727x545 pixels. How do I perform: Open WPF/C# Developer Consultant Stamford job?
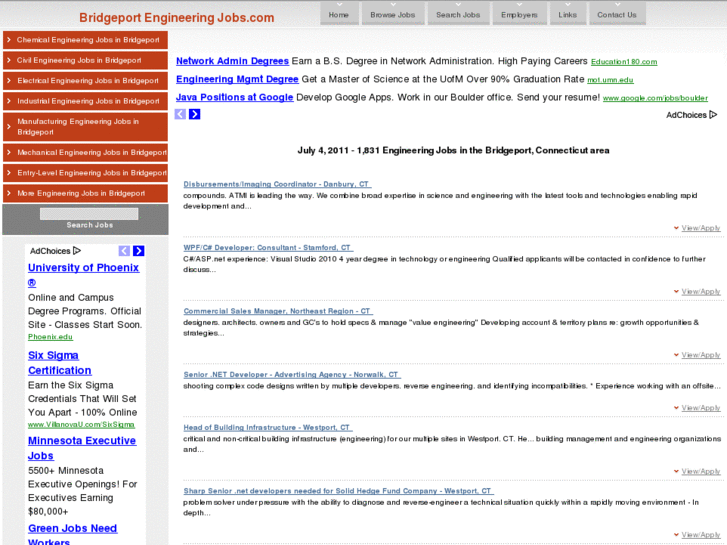(x=268, y=248)
